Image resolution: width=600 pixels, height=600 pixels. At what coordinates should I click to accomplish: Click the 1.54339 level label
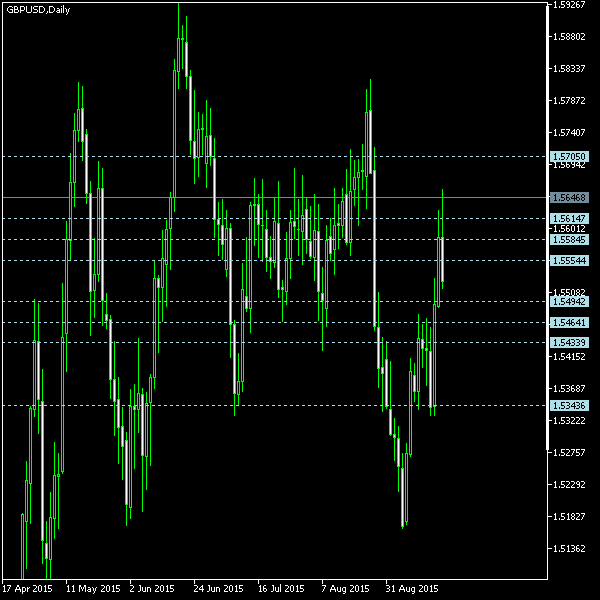[x=569, y=342]
